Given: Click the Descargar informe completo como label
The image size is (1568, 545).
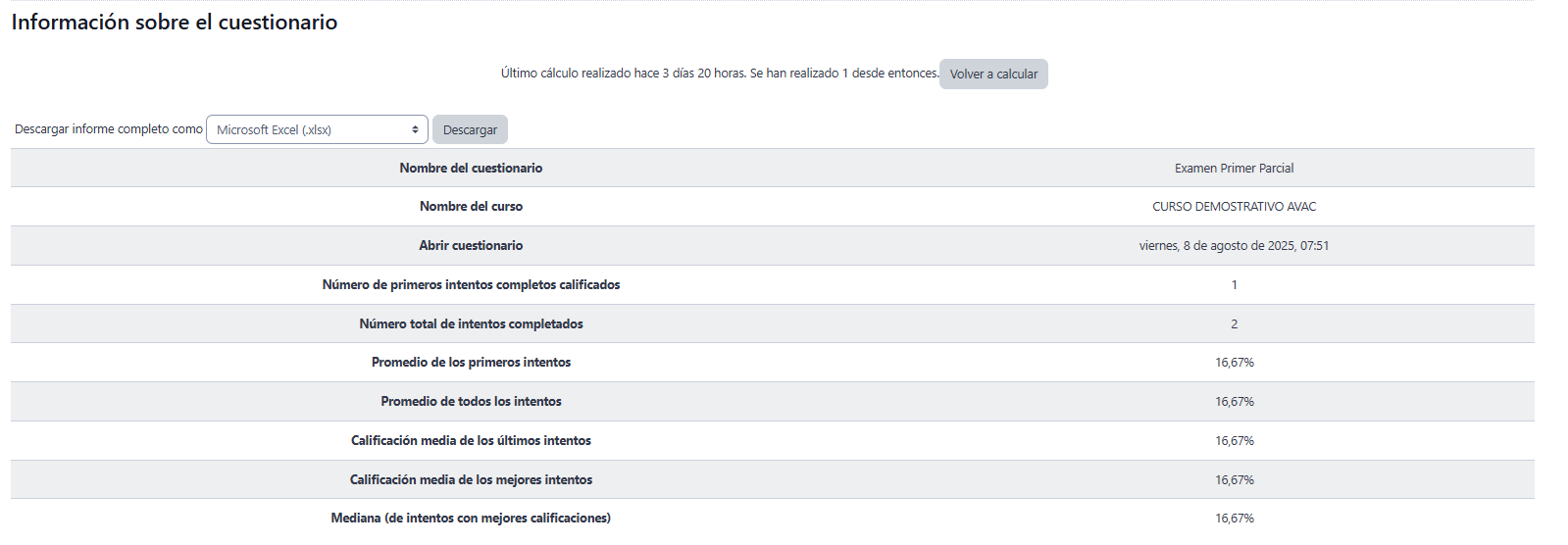Looking at the screenshot, I should coord(109,129).
